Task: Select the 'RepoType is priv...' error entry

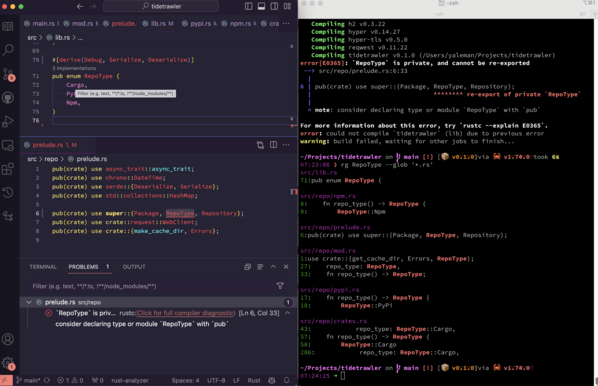Action: (86, 313)
